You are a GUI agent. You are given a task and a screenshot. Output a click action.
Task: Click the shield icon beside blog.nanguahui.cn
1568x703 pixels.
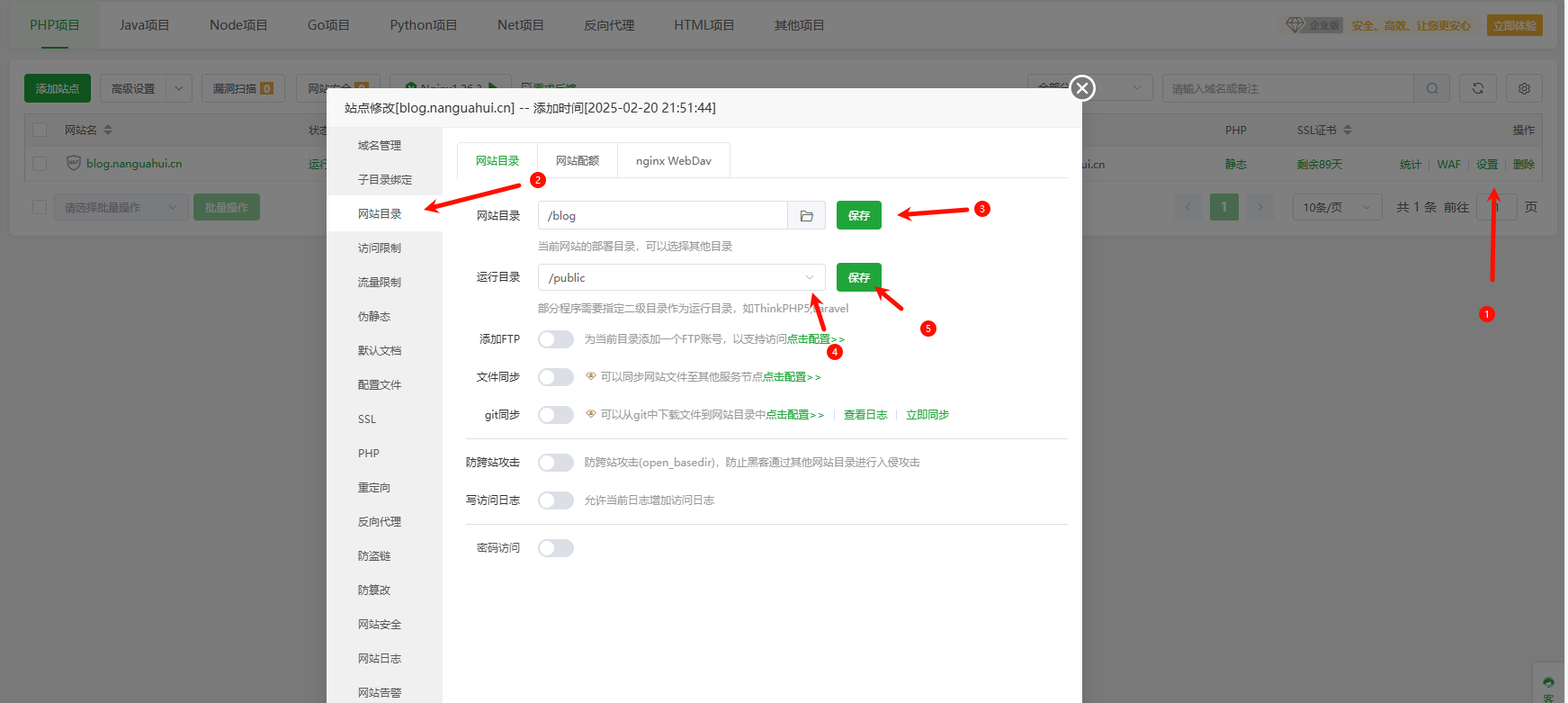(x=74, y=163)
